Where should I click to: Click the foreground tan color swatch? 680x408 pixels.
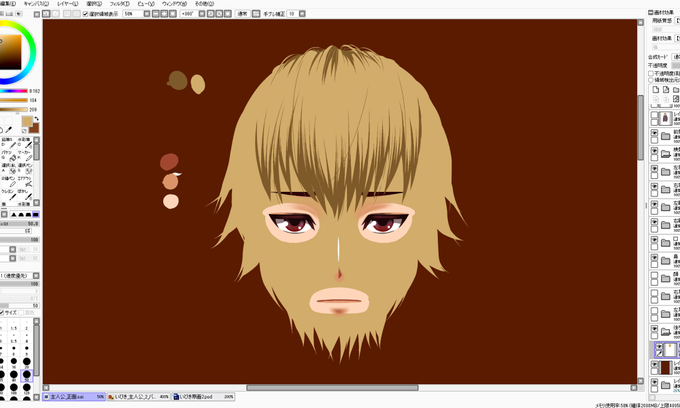[x=27, y=121]
